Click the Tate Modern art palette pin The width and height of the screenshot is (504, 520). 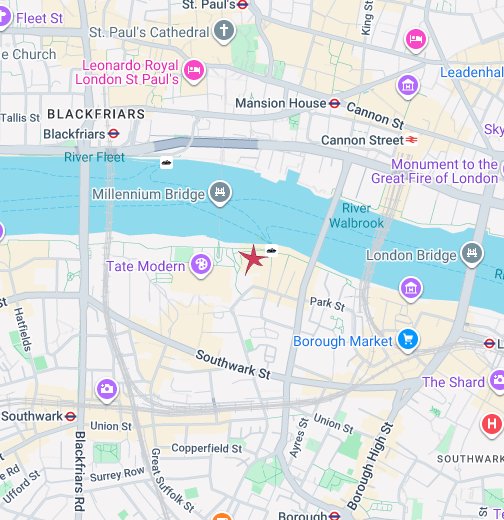pyautogui.click(x=201, y=265)
